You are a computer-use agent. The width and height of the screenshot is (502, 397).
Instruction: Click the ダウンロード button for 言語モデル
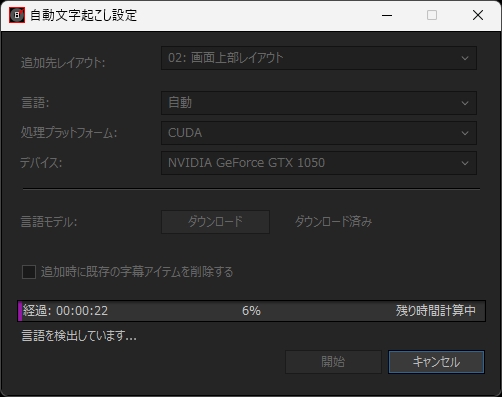point(215,222)
